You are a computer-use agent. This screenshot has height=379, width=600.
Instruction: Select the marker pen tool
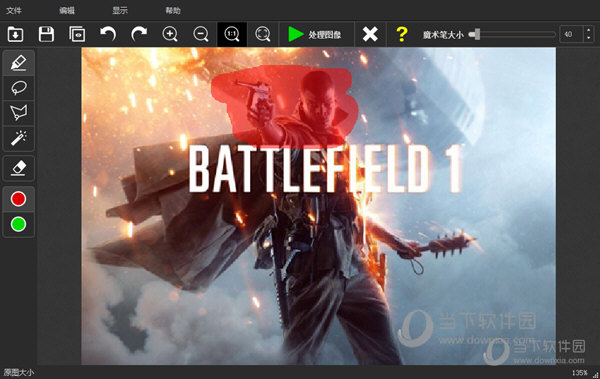pyautogui.click(x=18, y=63)
